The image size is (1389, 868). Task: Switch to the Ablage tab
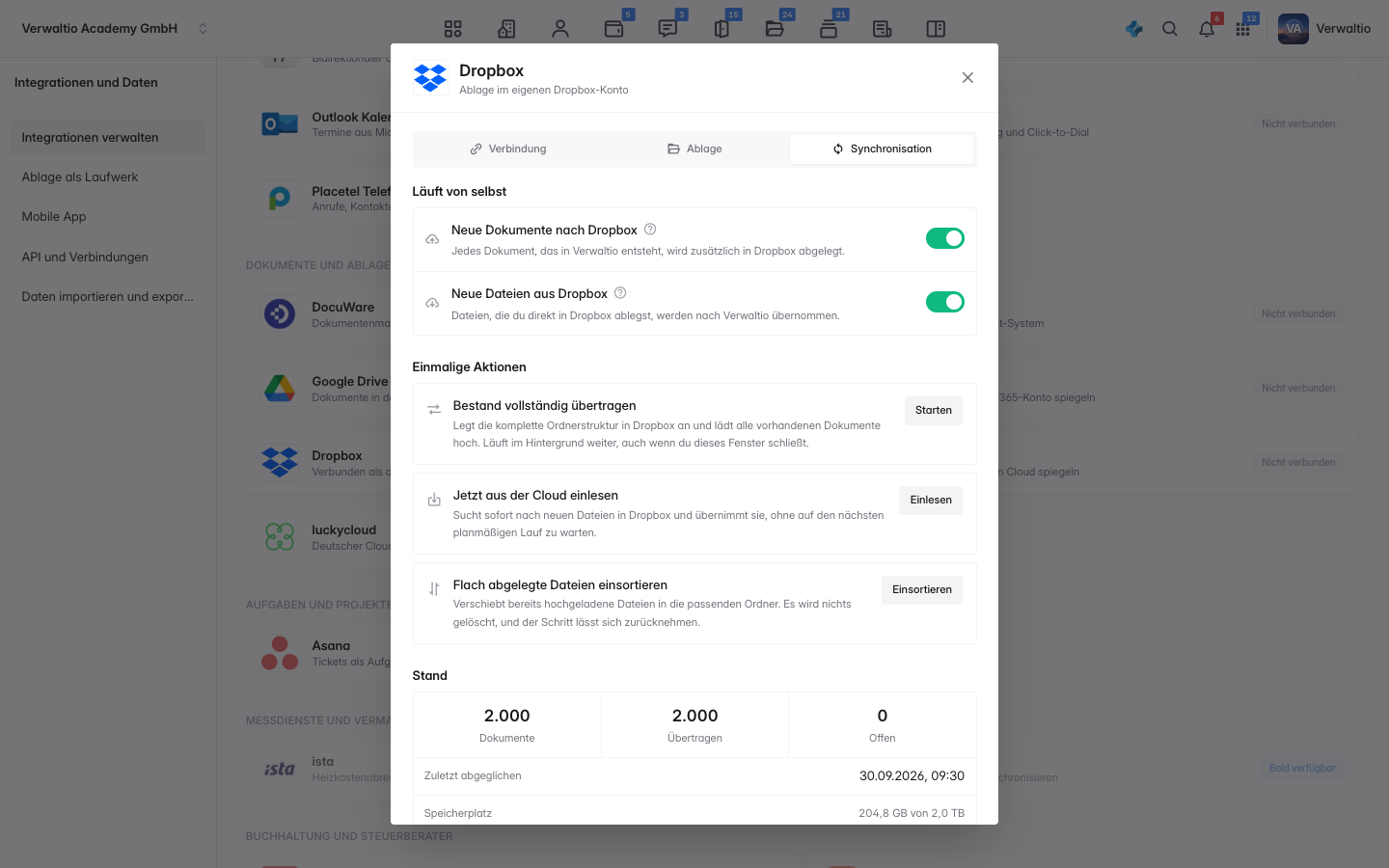click(x=694, y=149)
